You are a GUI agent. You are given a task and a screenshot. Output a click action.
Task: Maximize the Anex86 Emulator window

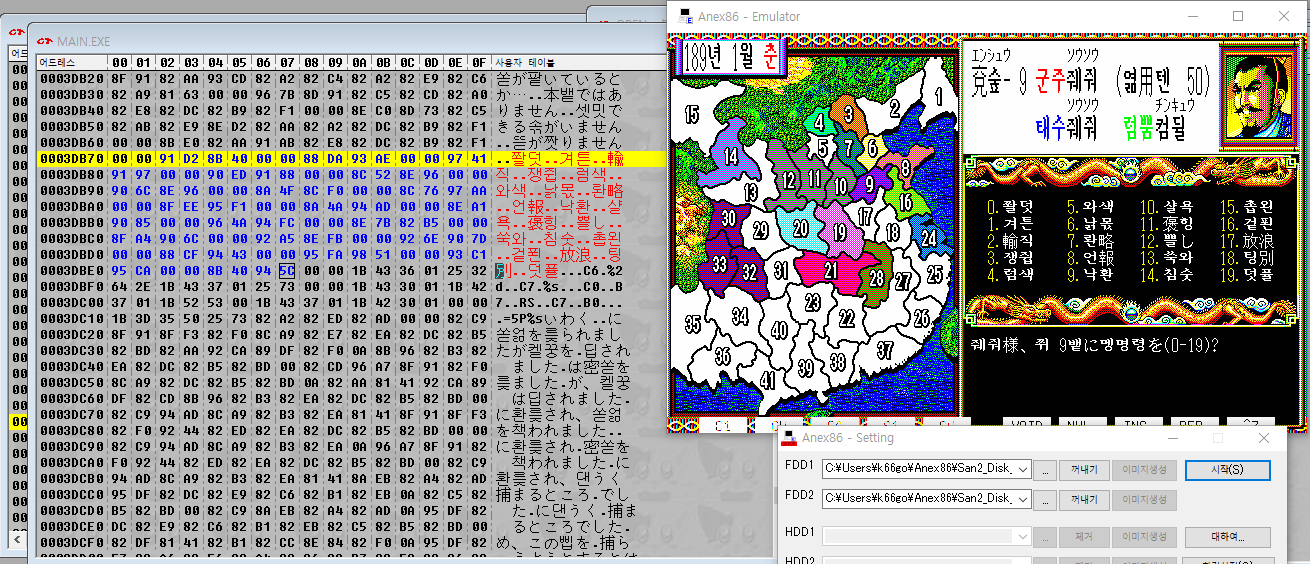click(x=1238, y=16)
